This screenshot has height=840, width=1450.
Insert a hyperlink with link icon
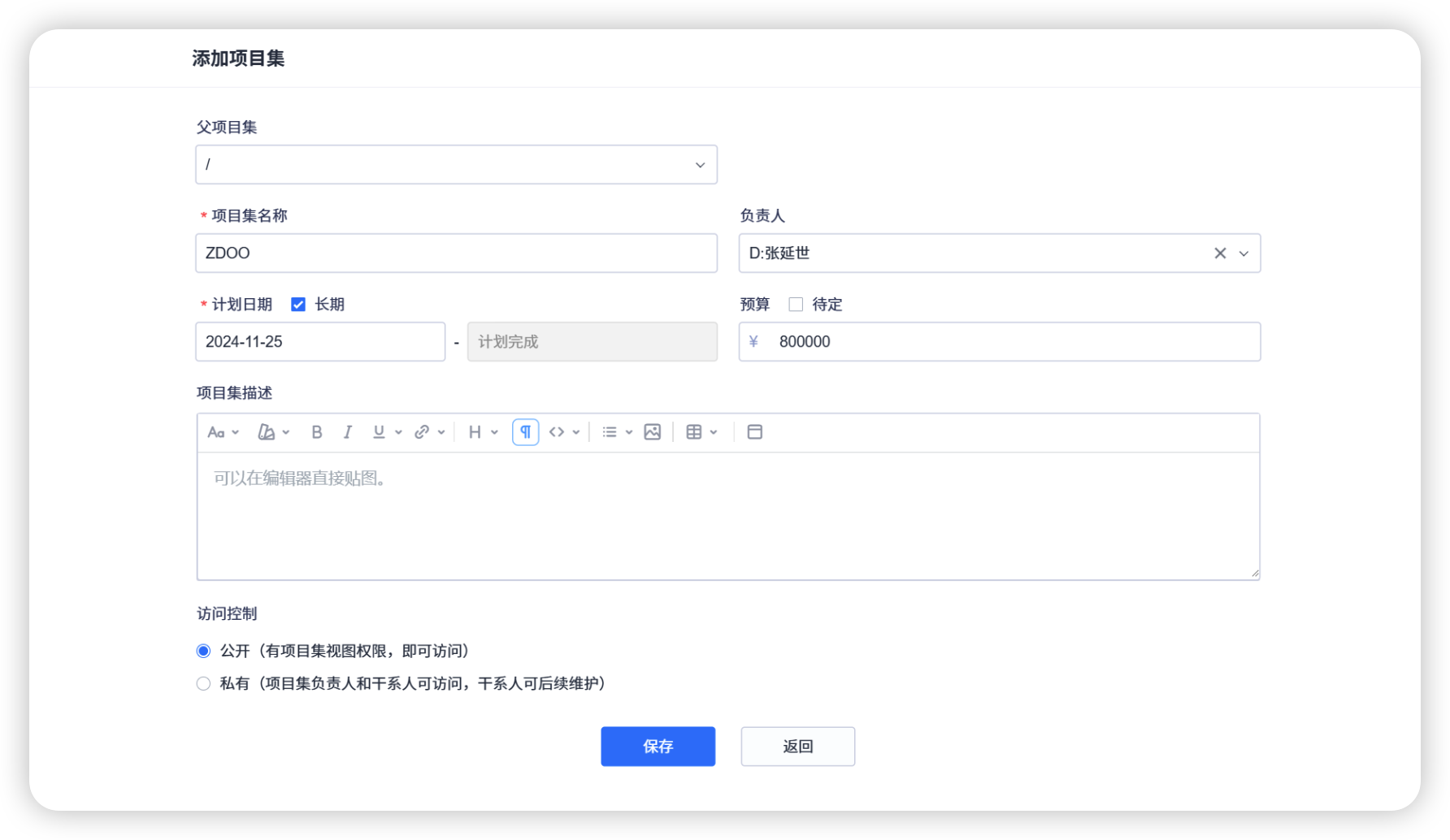coord(422,432)
